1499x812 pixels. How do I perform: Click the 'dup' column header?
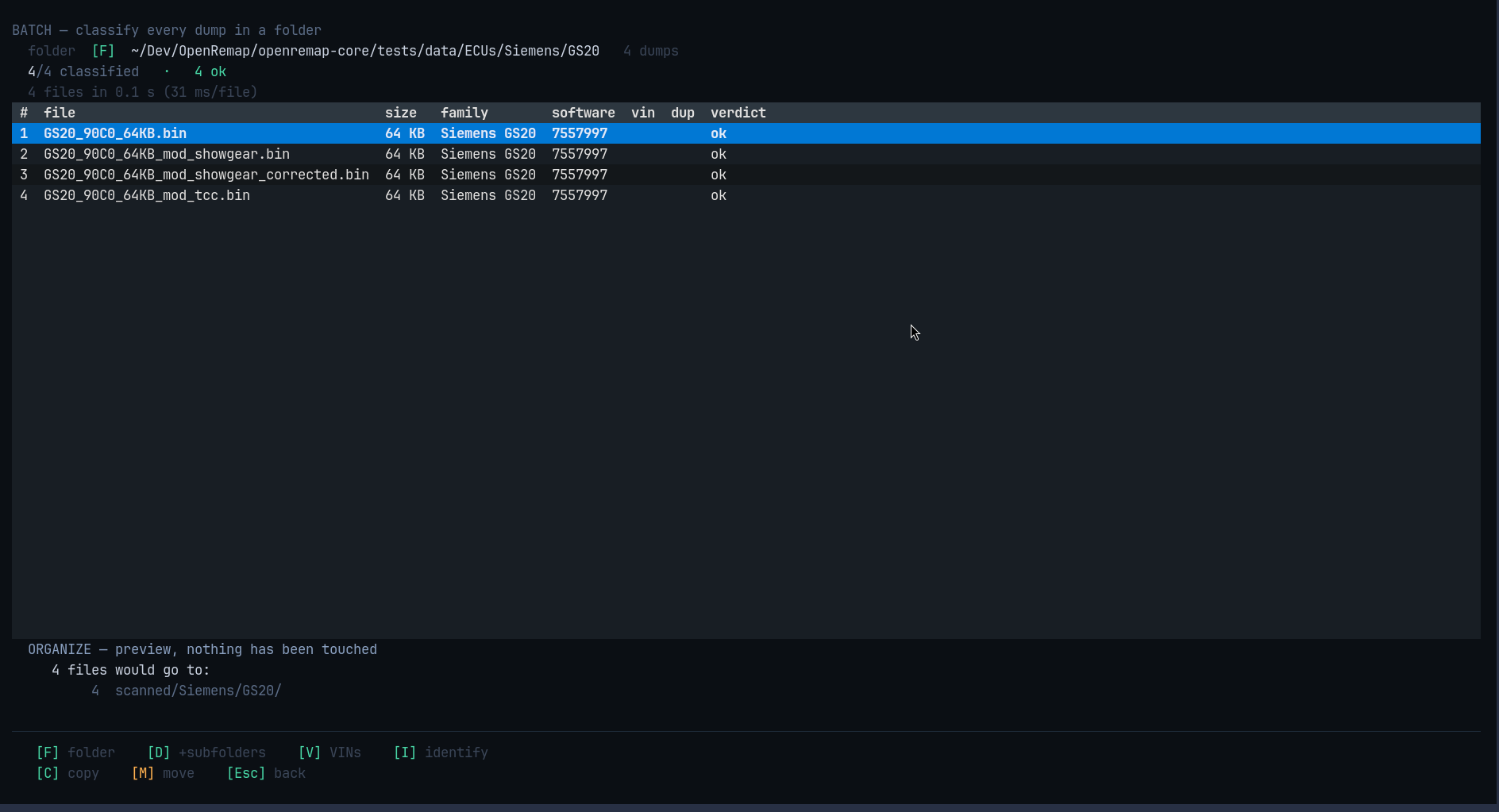683,113
